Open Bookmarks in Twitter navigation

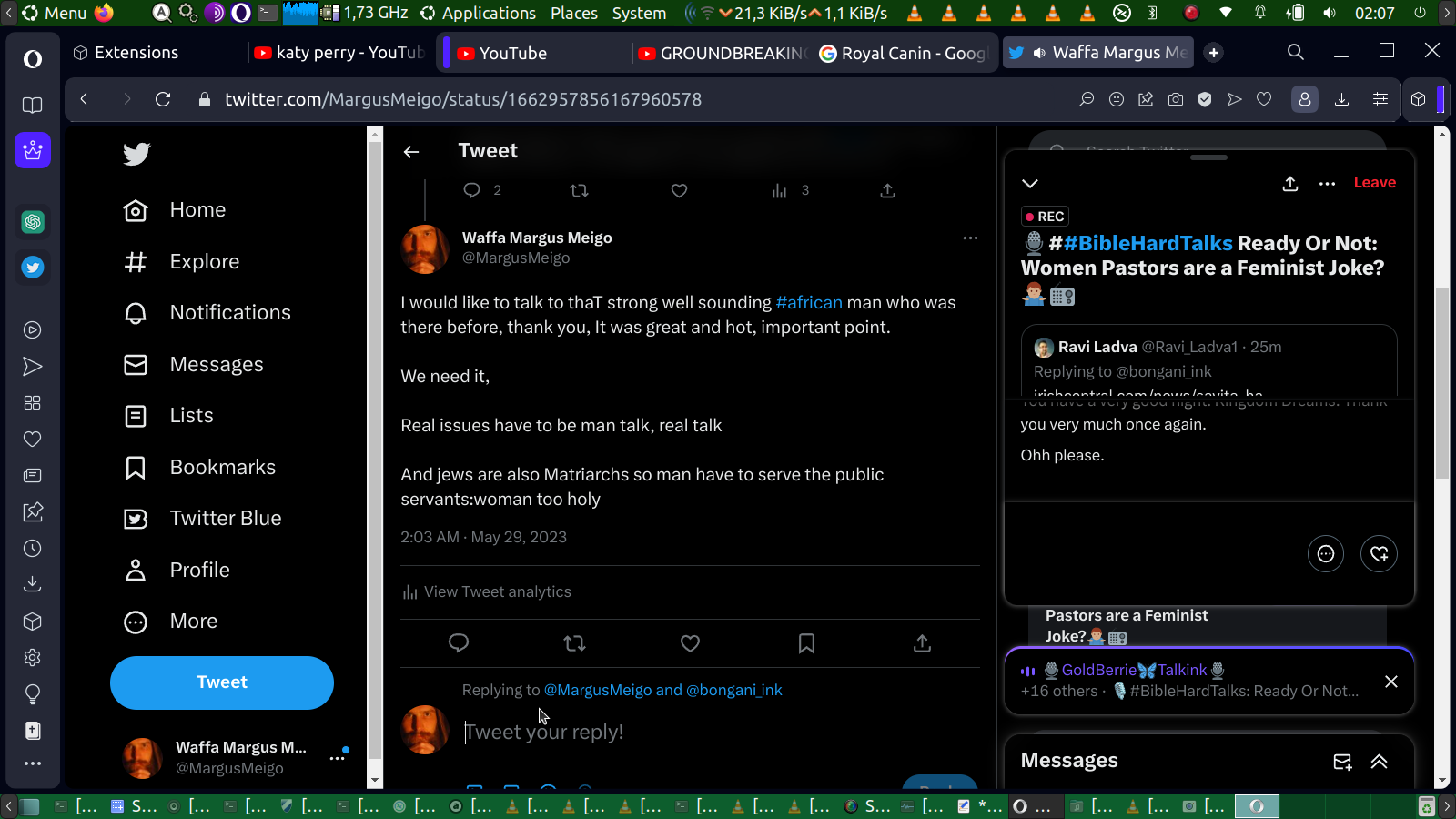(x=199, y=468)
